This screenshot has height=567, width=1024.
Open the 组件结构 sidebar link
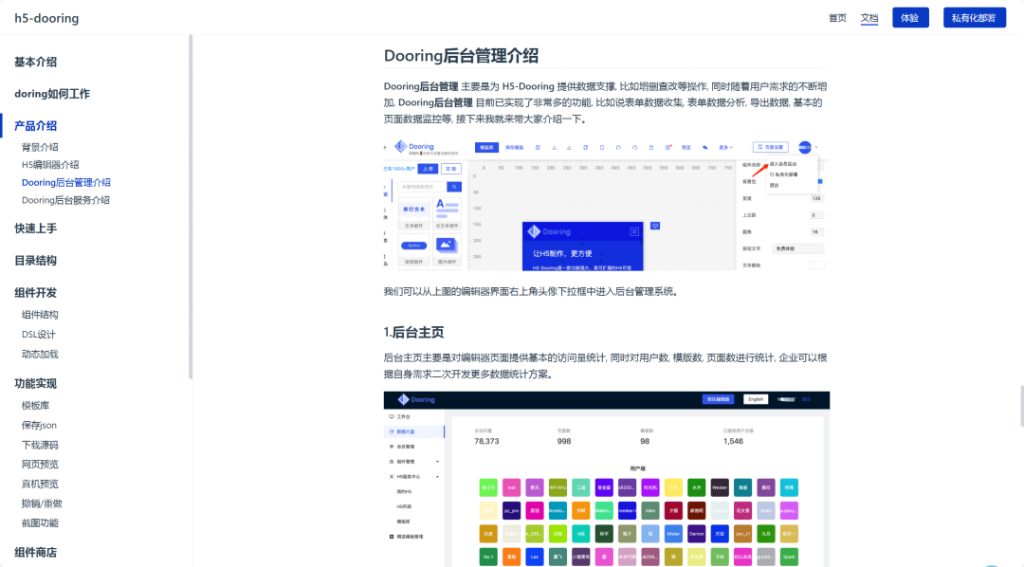click(x=40, y=315)
